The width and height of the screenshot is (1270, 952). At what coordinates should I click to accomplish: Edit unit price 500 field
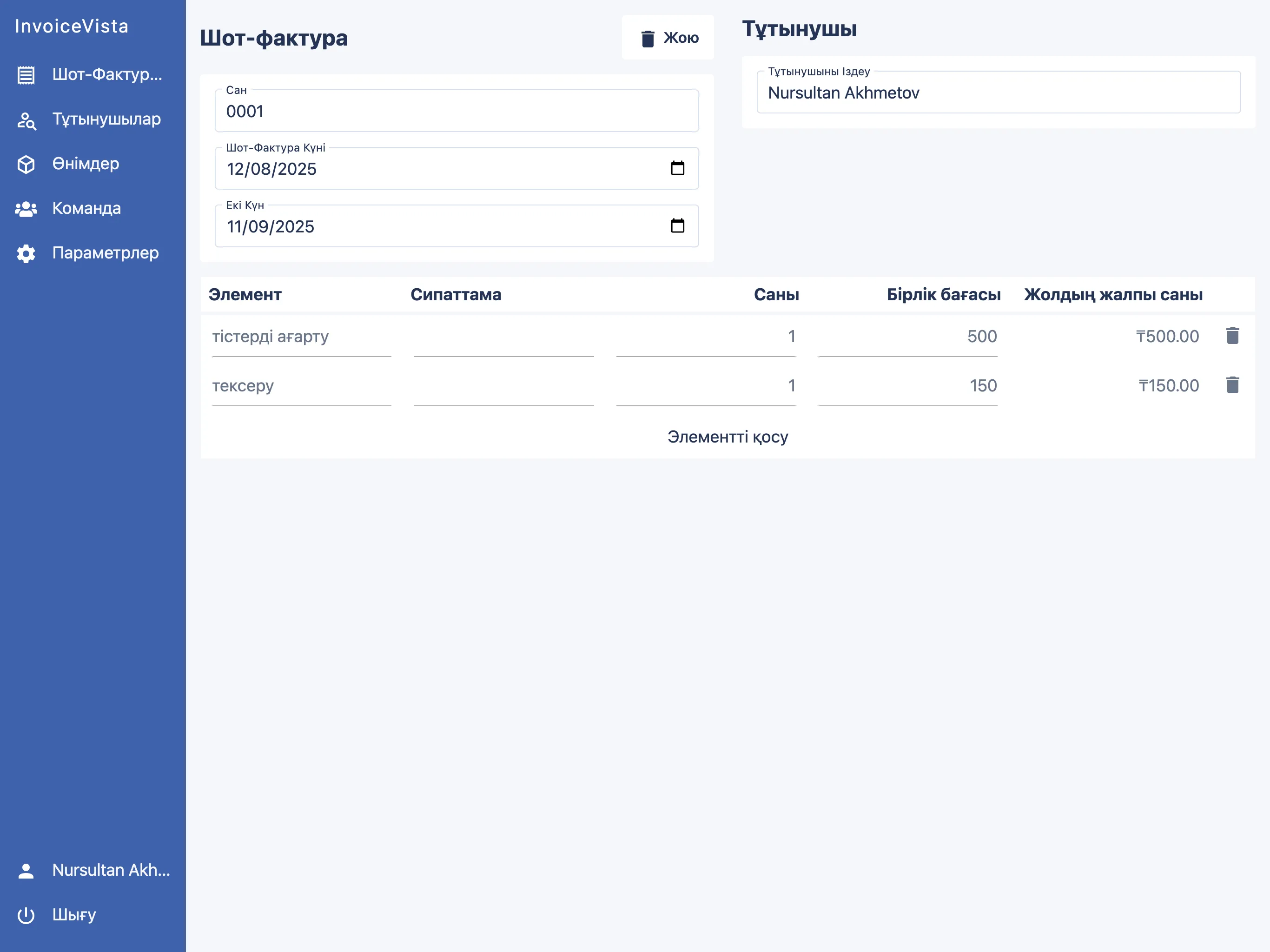click(908, 337)
